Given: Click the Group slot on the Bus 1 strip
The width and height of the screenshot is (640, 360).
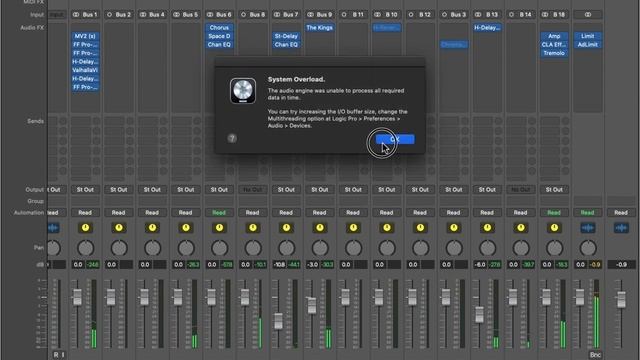Looking at the screenshot, I should click(85, 201).
